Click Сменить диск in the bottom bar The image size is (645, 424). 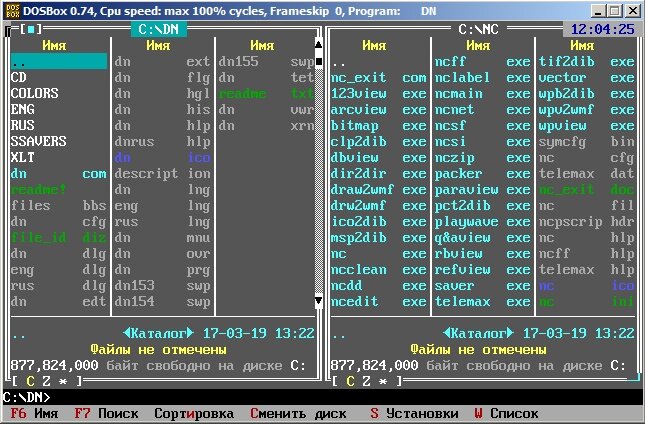pyautogui.click(x=298, y=413)
